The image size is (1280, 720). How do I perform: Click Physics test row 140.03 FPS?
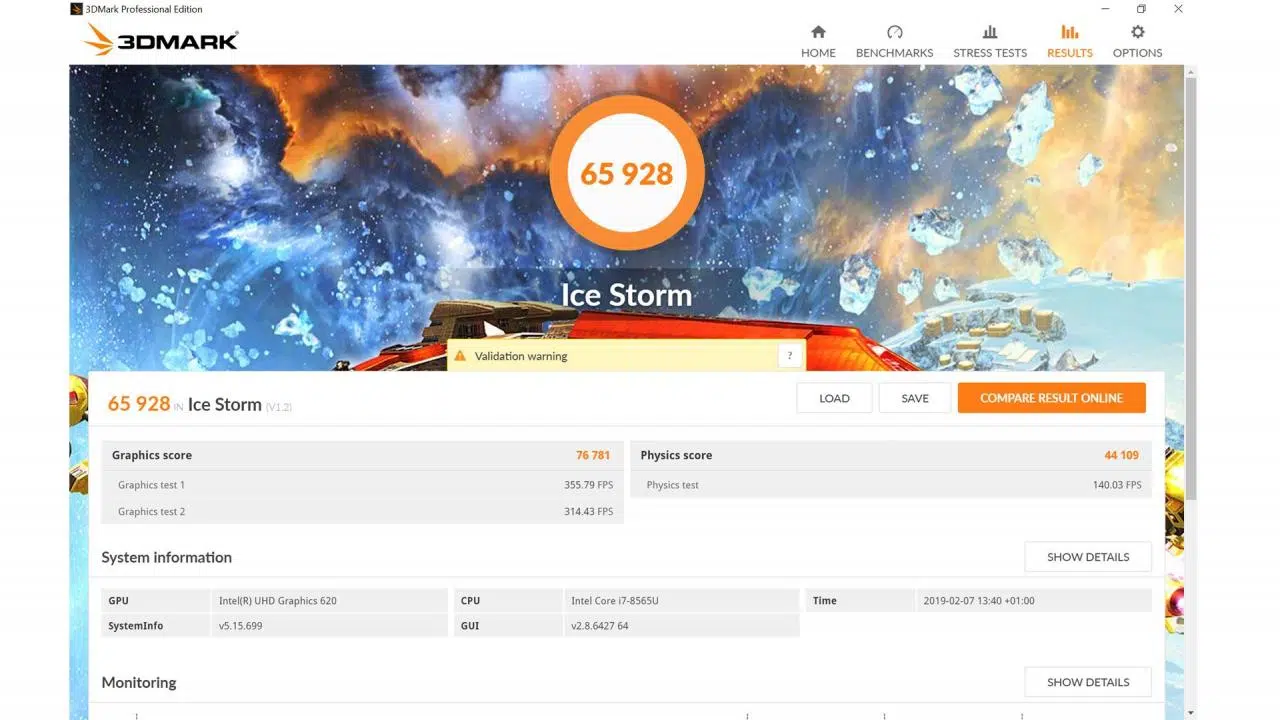(x=891, y=485)
